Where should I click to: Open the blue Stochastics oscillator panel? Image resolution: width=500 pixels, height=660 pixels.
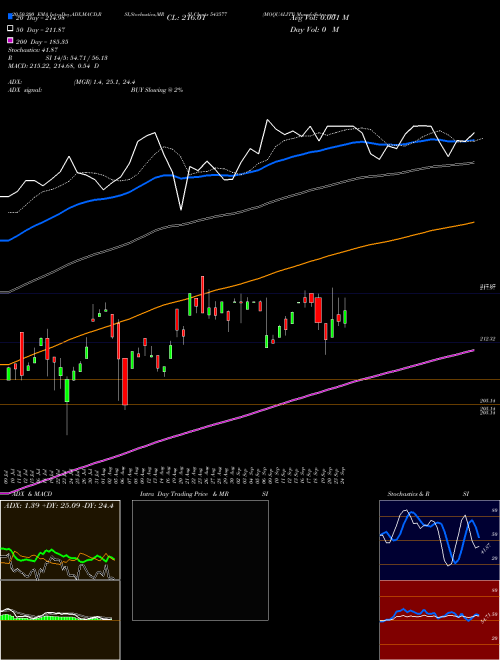tap(439, 540)
